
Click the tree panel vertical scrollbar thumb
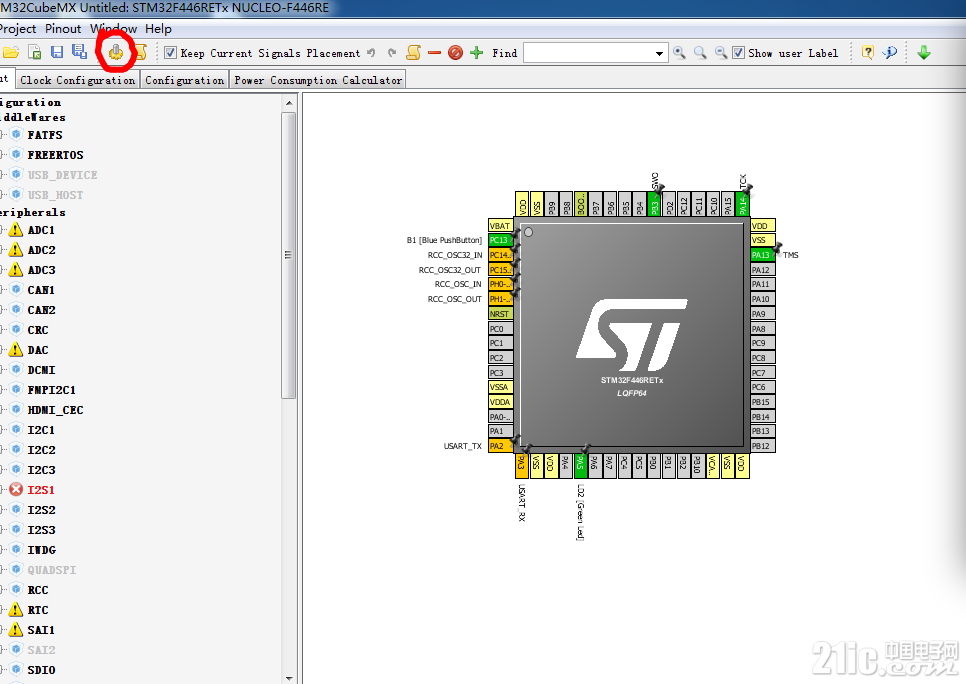coord(288,255)
